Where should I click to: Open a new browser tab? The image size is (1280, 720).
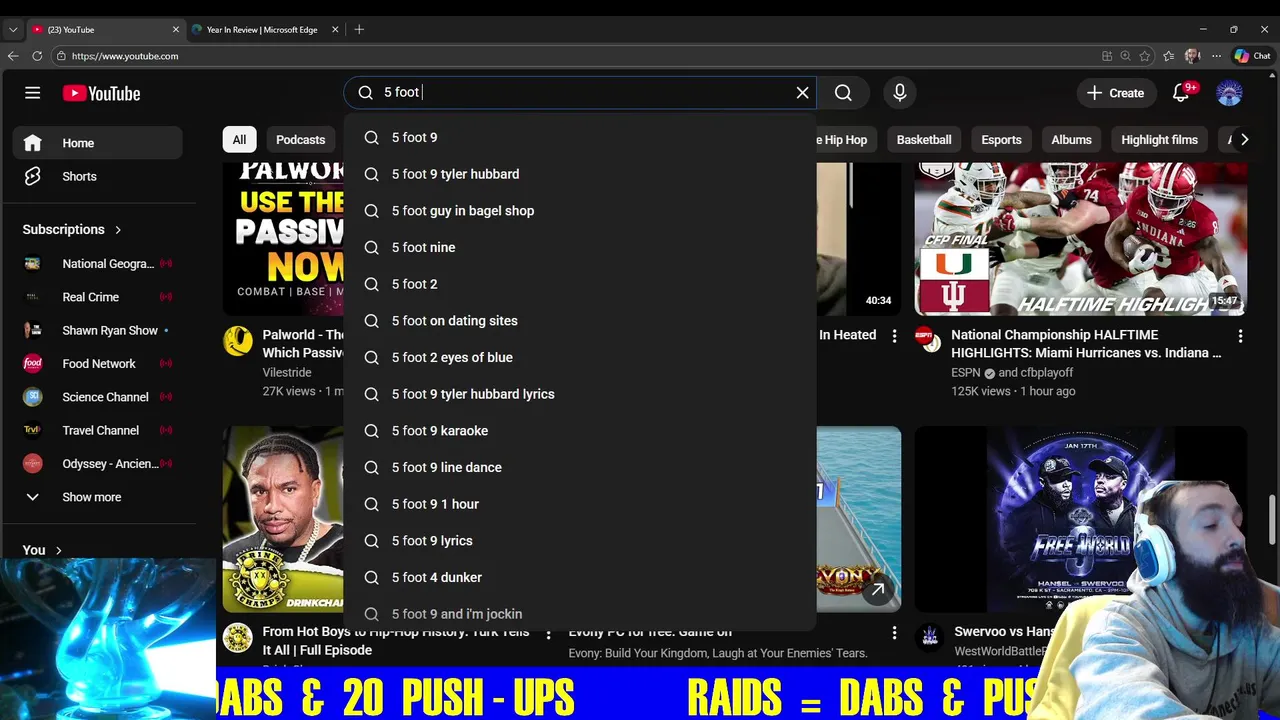pos(359,30)
